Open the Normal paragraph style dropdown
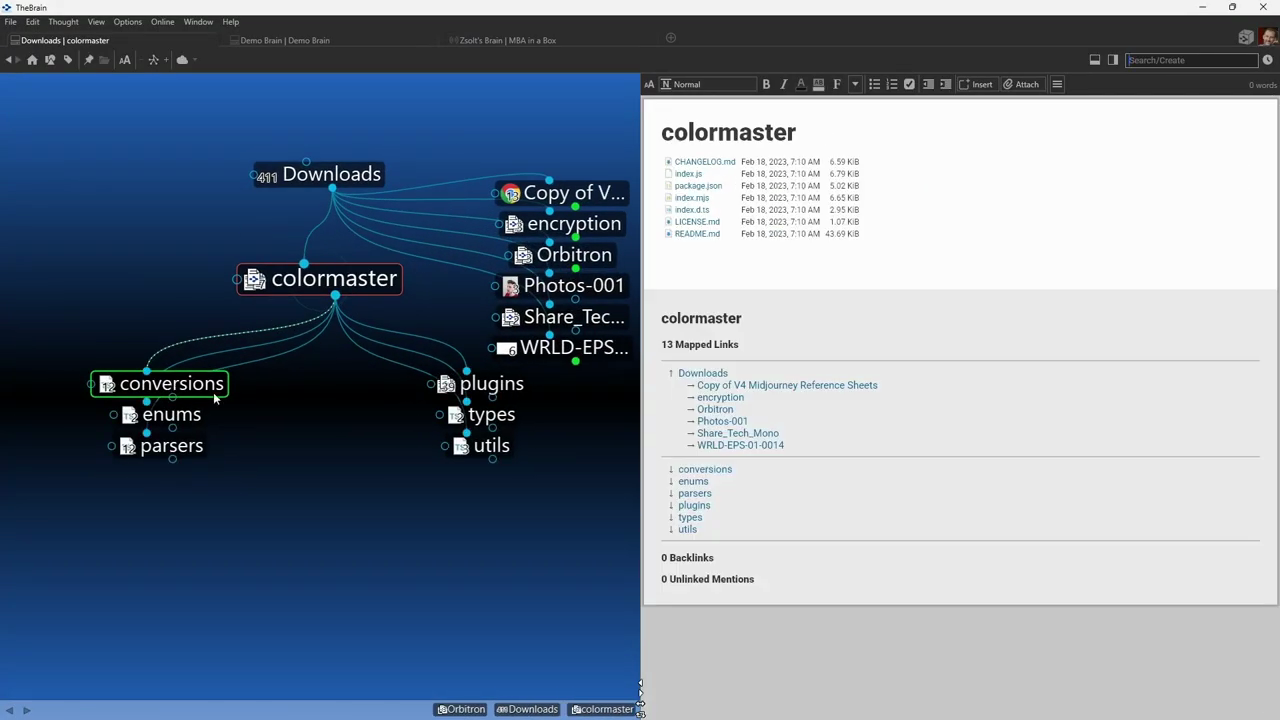The height and width of the screenshot is (720, 1280). coord(708,84)
